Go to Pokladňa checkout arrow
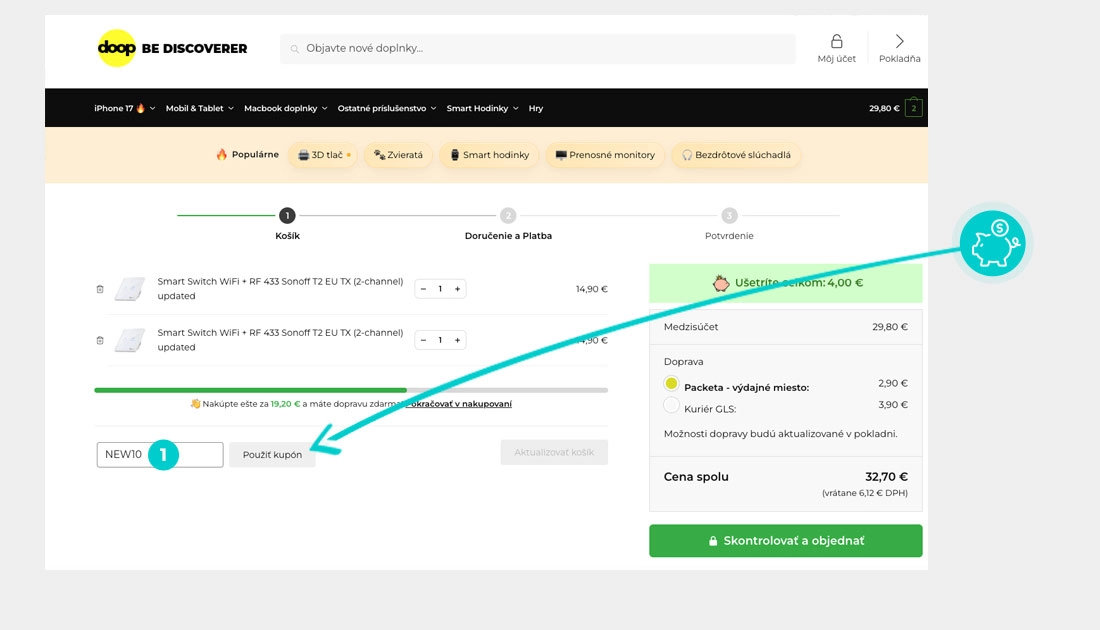The image size is (1100, 630). (x=899, y=47)
